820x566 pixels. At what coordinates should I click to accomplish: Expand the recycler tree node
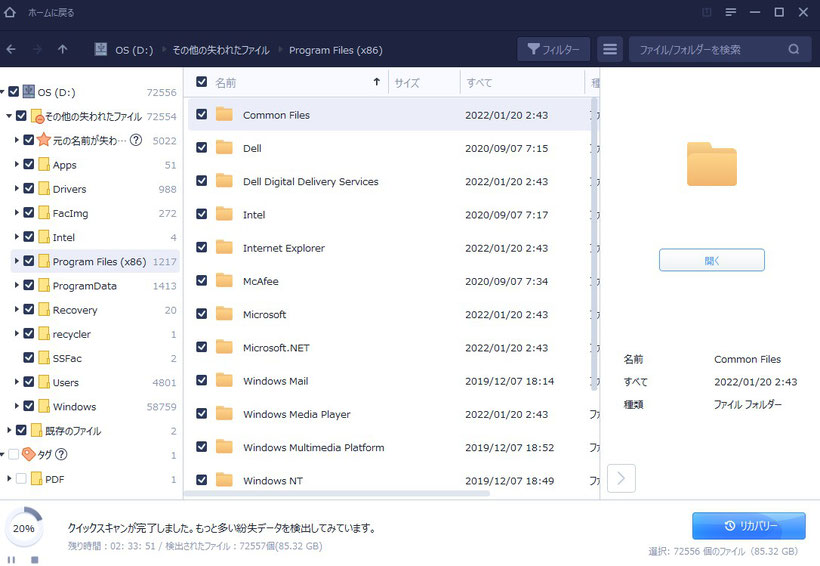(16, 333)
